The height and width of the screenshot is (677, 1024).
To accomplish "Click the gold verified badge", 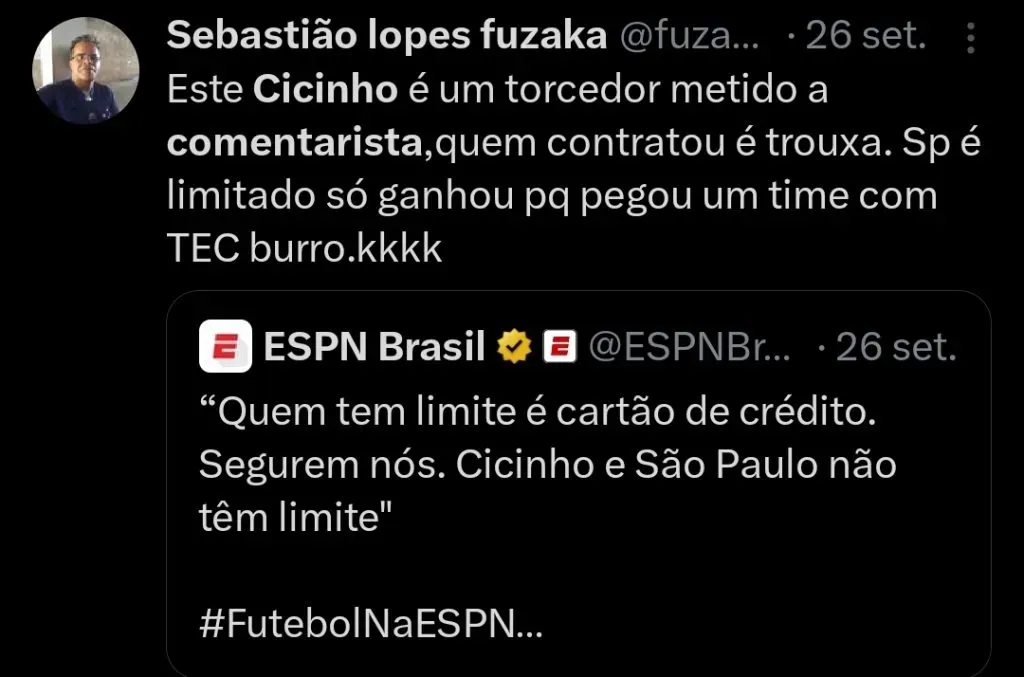I will 514,347.
